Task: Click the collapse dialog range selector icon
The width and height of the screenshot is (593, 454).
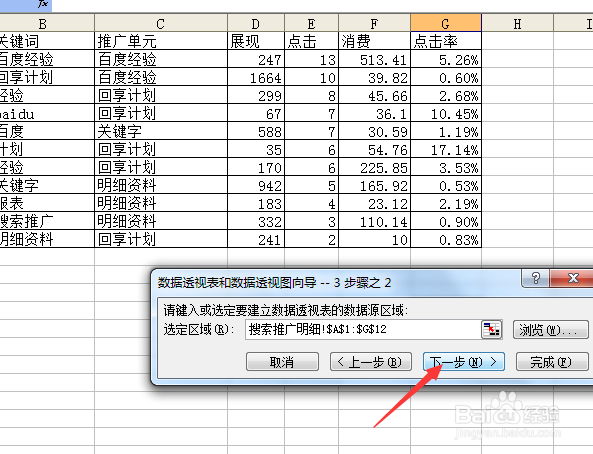Action: pos(491,330)
